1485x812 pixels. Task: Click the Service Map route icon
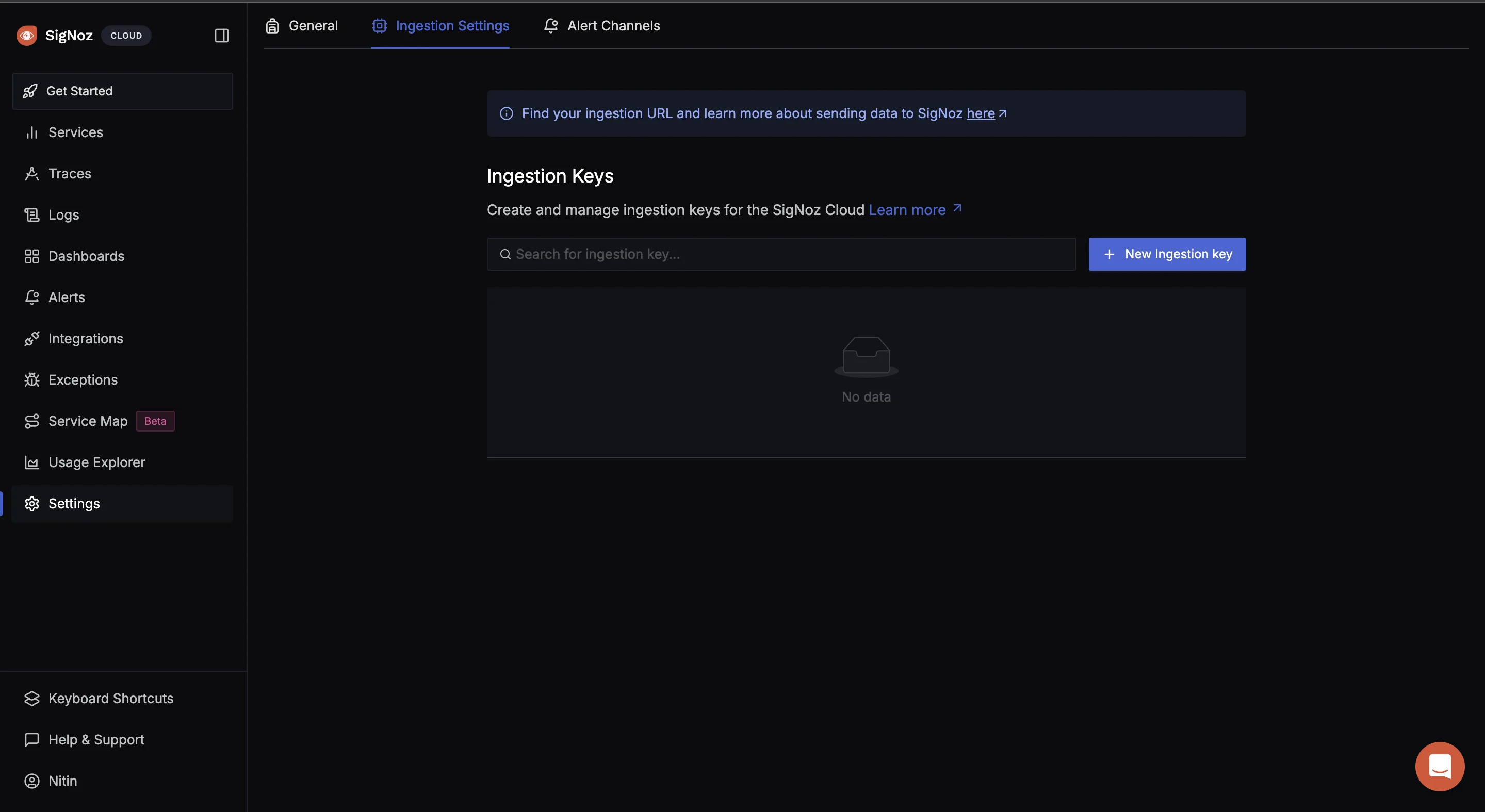pos(31,421)
